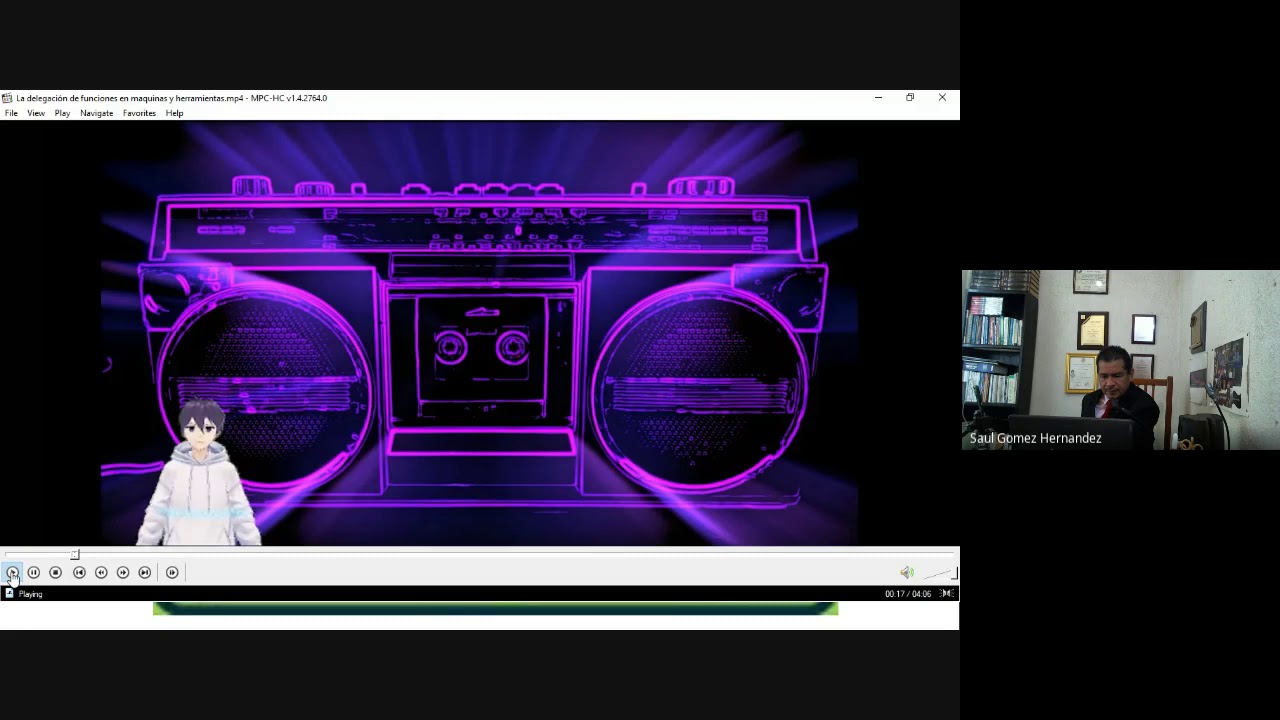Step forward one frame
The width and height of the screenshot is (1280, 720).
(x=172, y=572)
